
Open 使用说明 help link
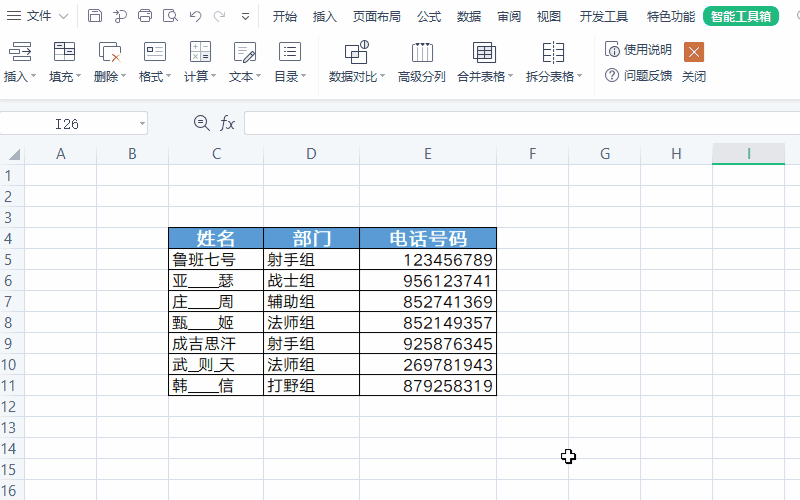pyautogui.click(x=638, y=49)
